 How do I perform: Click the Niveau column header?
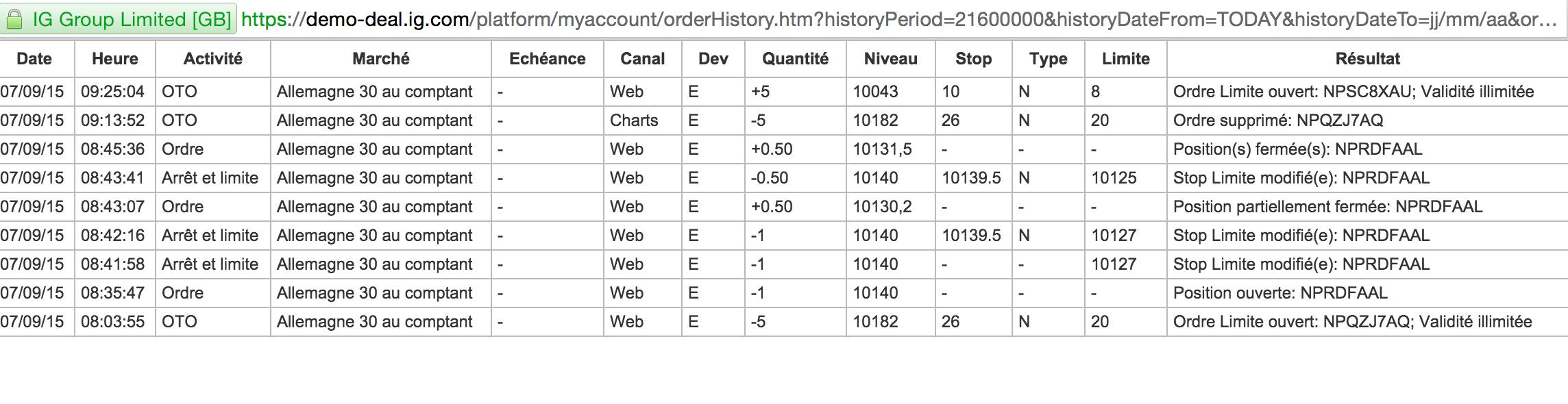890,59
